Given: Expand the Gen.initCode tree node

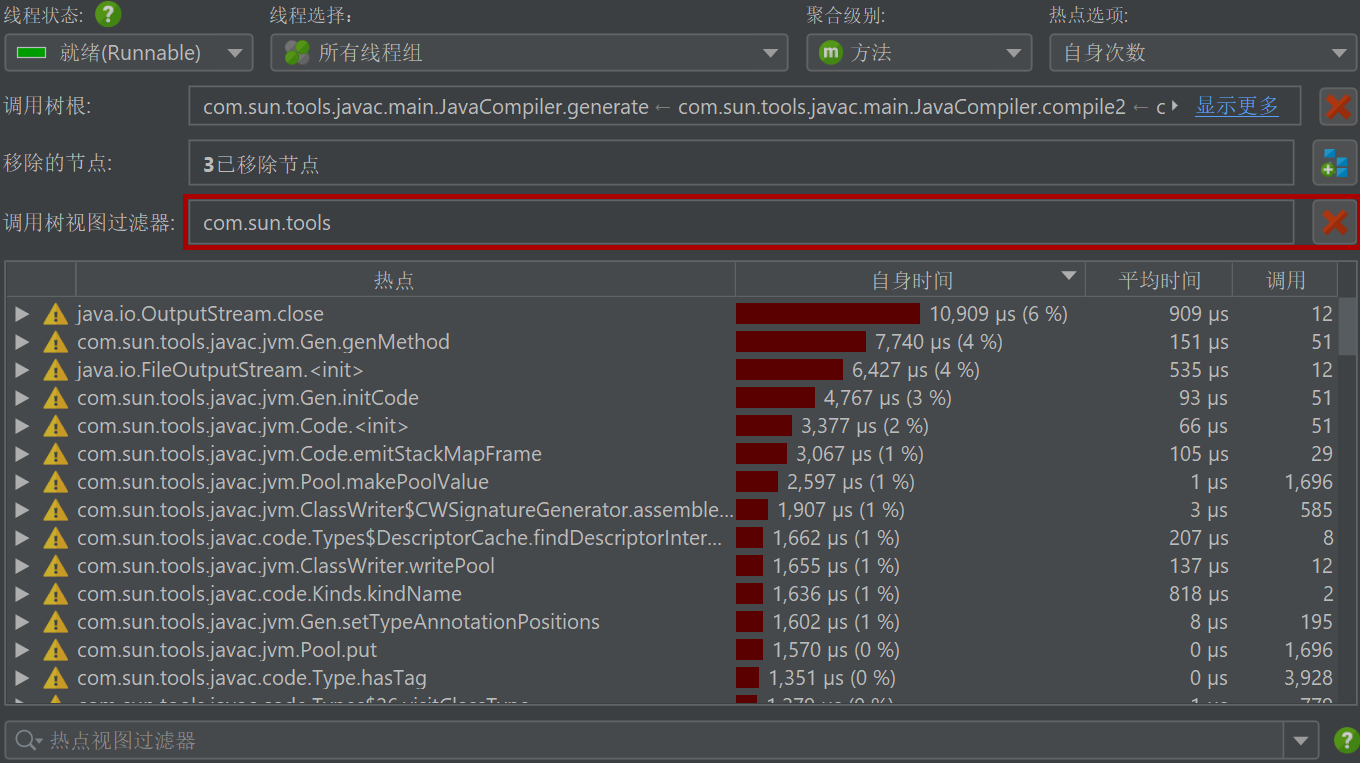Looking at the screenshot, I should pos(22,398).
